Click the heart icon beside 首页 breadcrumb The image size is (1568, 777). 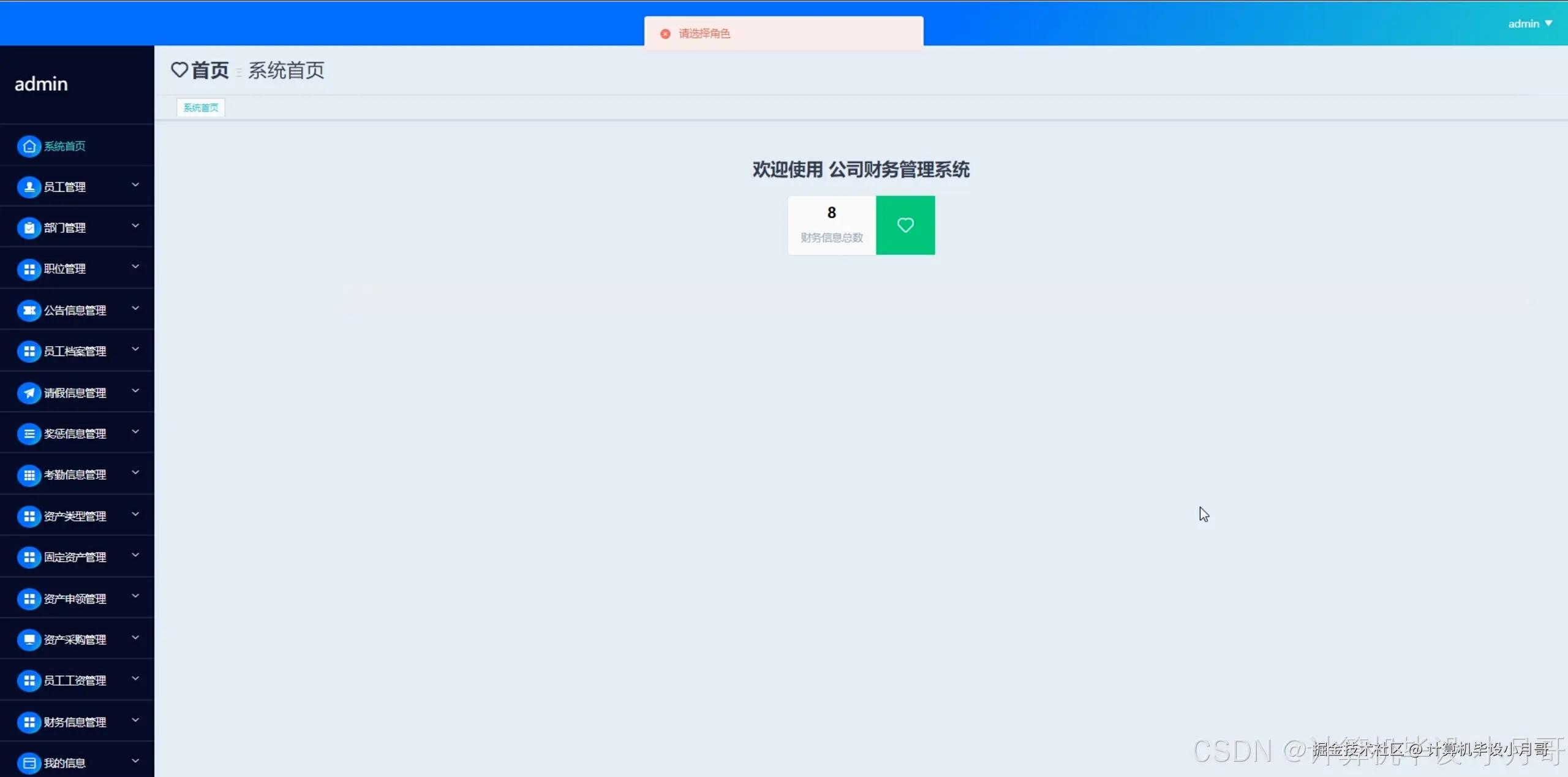click(x=179, y=70)
